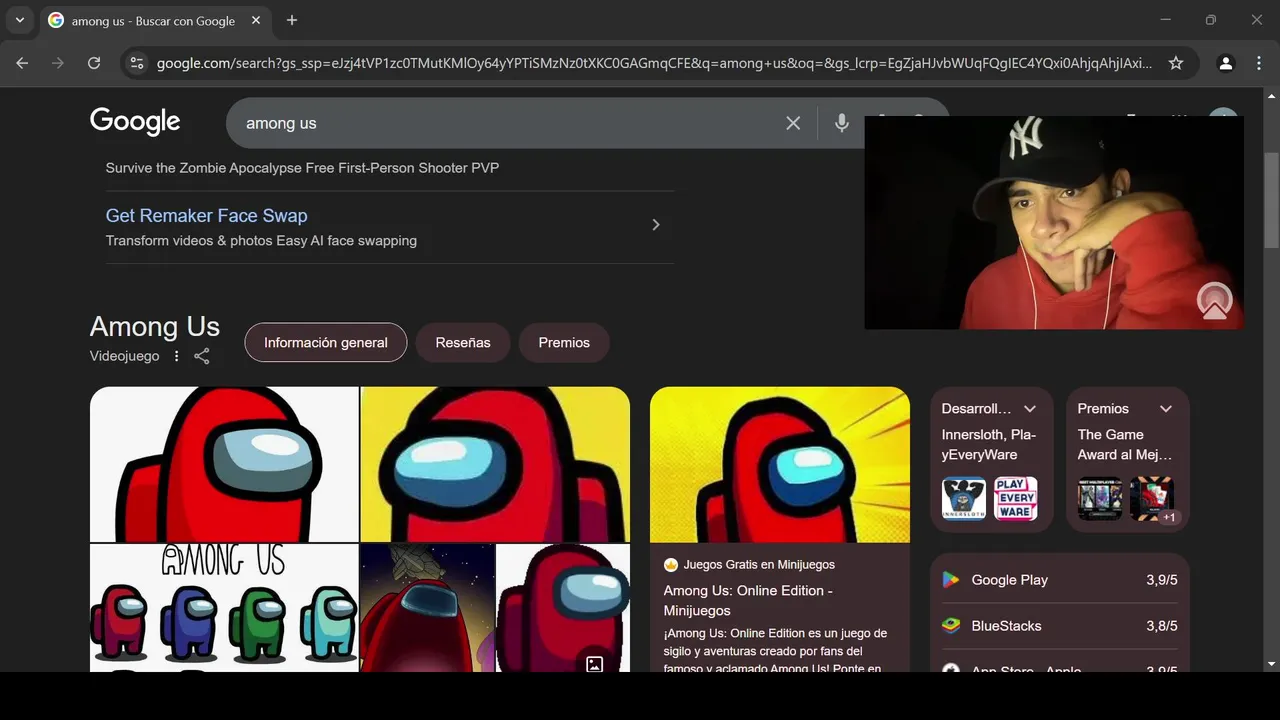
Task: Close the 'among us' browser tab
Action: point(257,20)
